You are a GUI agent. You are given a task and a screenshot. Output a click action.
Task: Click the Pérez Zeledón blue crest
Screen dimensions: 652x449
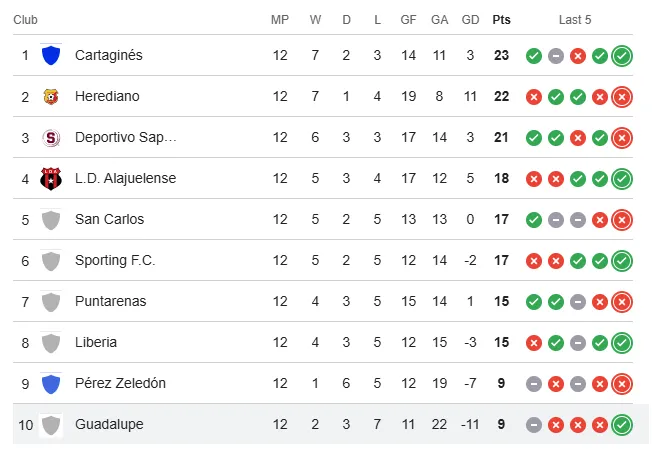(51, 383)
